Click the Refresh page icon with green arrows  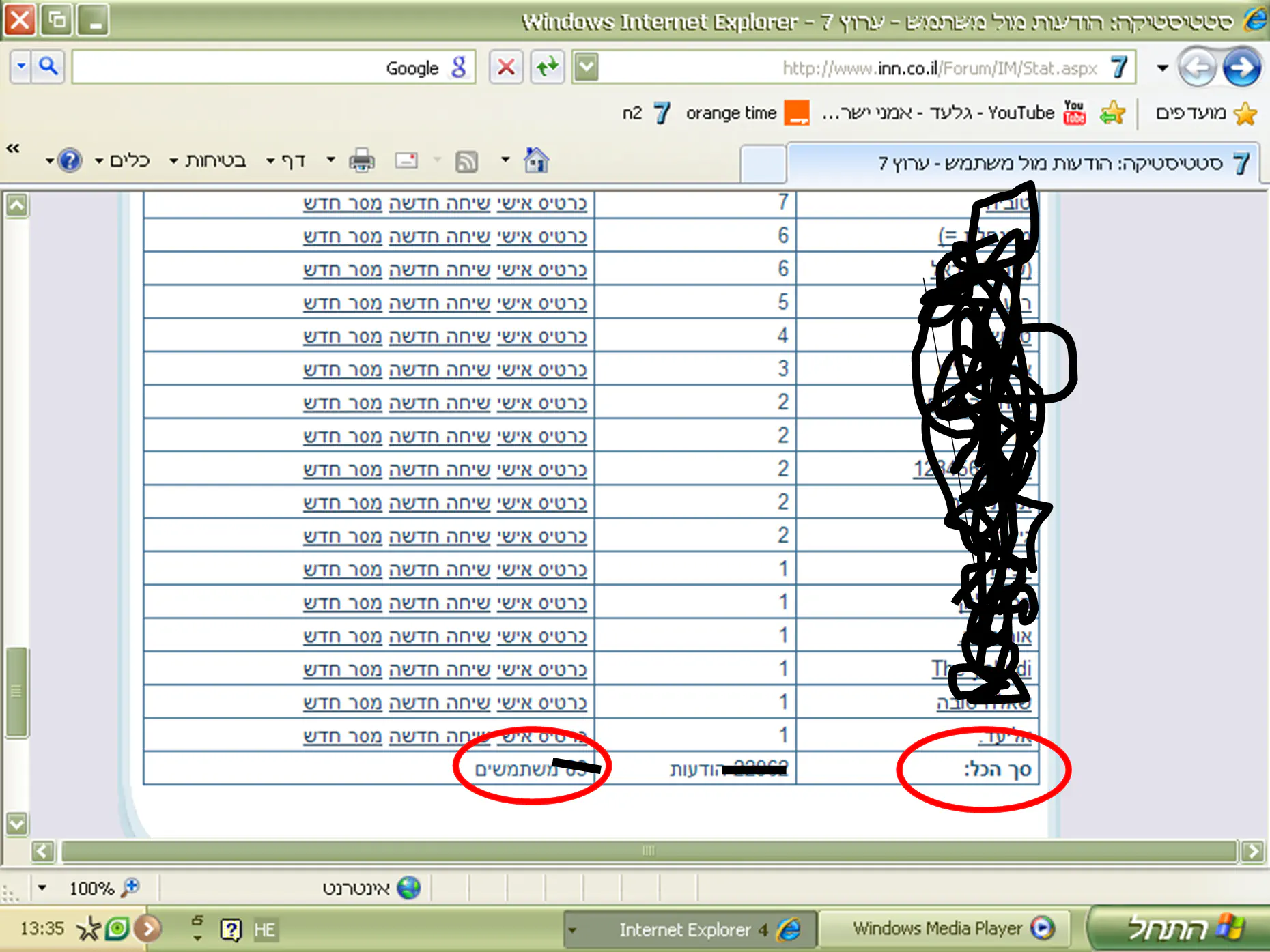548,67
